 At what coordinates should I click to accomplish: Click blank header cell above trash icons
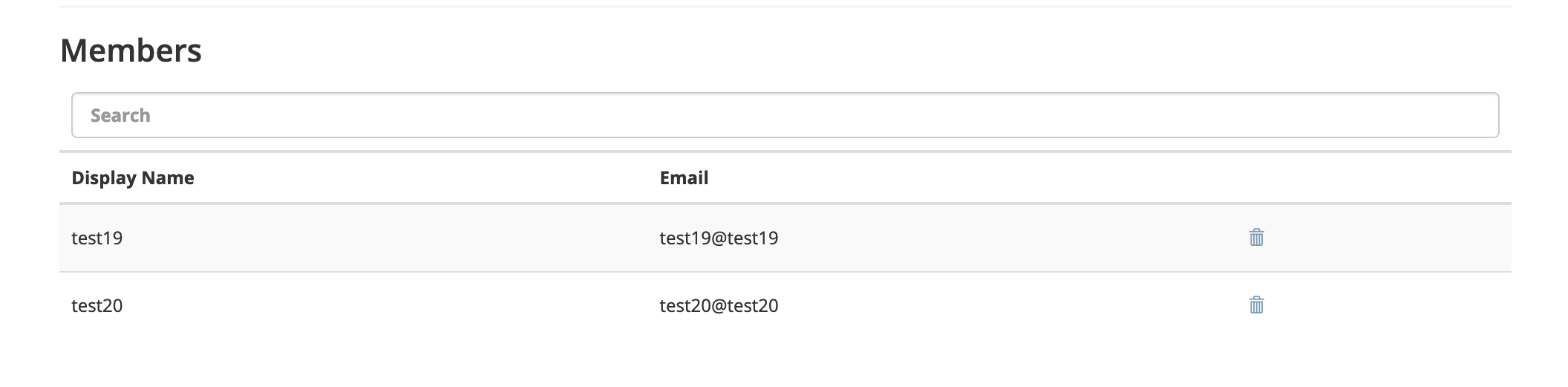[x=1256, y=178]
